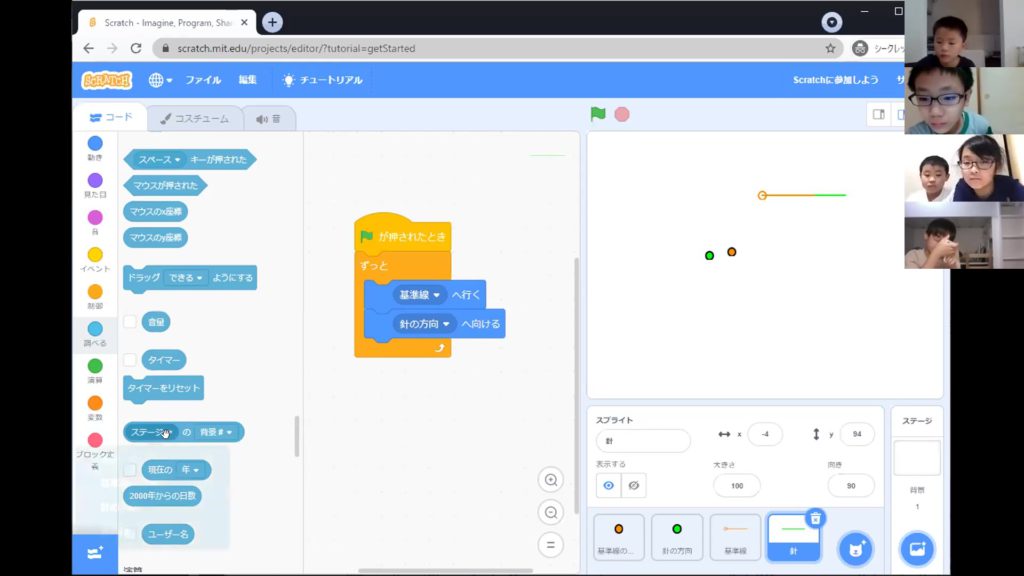Click the green flag to run project
Screen dimensions: 1024x576
pos(598,114)
